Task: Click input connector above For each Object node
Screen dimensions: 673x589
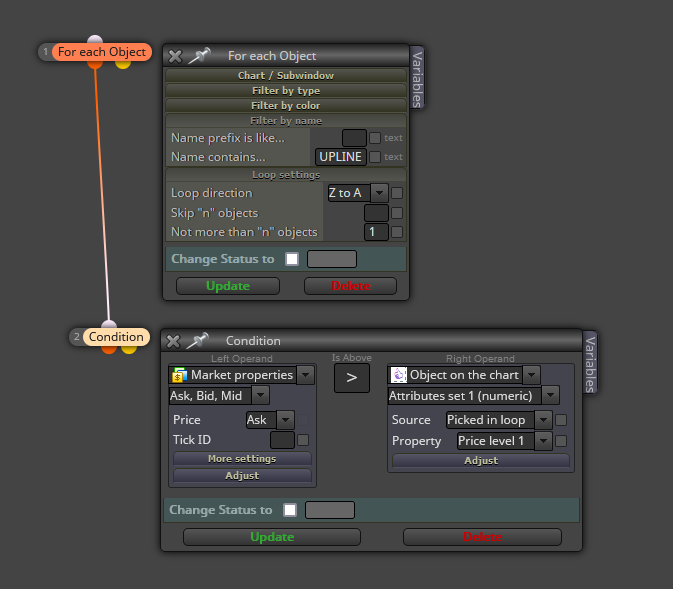Action: coord(95,39)
